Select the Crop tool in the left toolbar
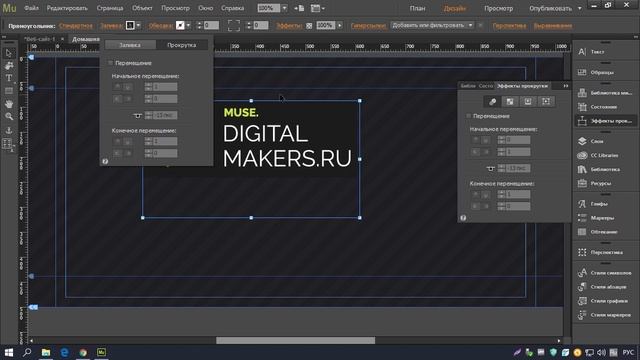Image resolution: width=640 pixels, height=360 pixels. point(9,65)
